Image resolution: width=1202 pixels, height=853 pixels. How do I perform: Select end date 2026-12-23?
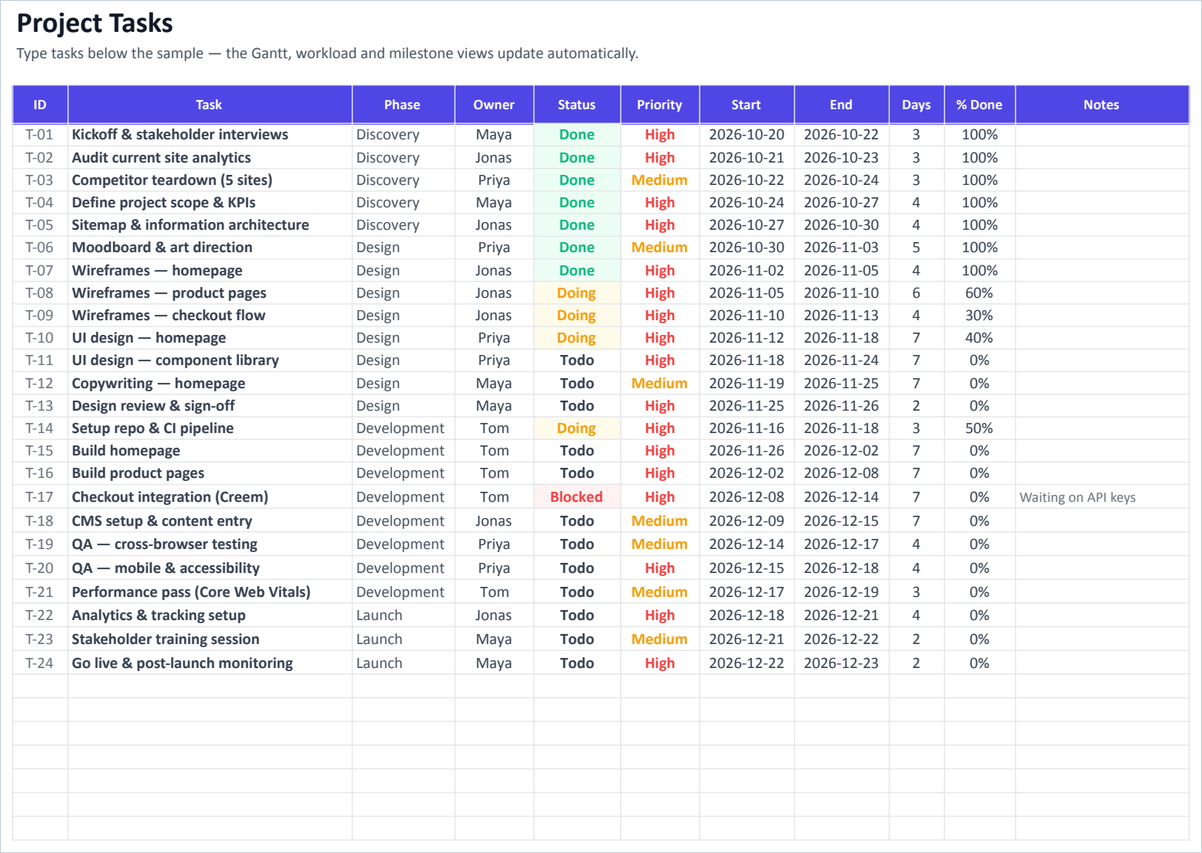point(841,663)
